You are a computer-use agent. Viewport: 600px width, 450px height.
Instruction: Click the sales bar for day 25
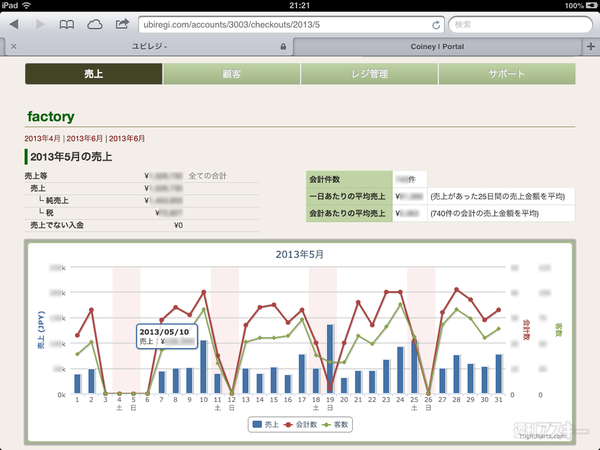pos(414,366)
